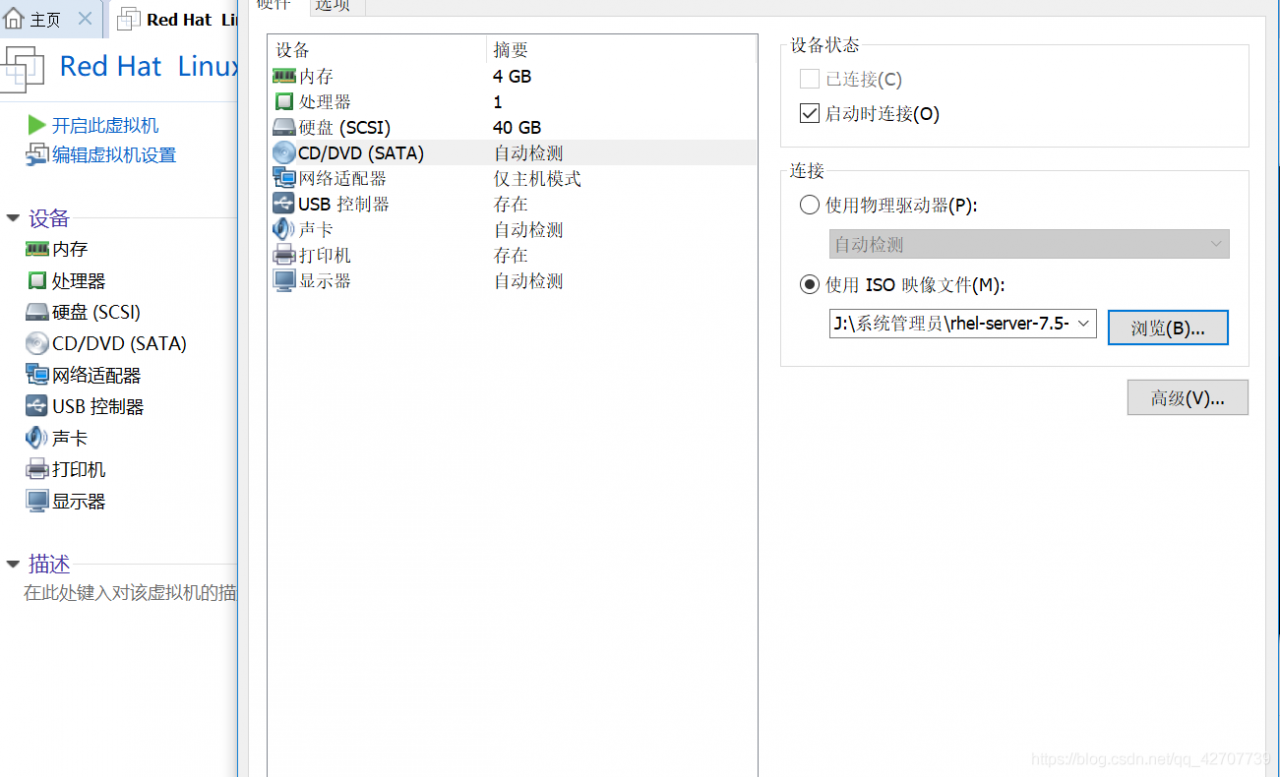The image size is (1280, 777).
Task: Select the 打印机 row label in the dialog list
Action: (x=325, y=256)
